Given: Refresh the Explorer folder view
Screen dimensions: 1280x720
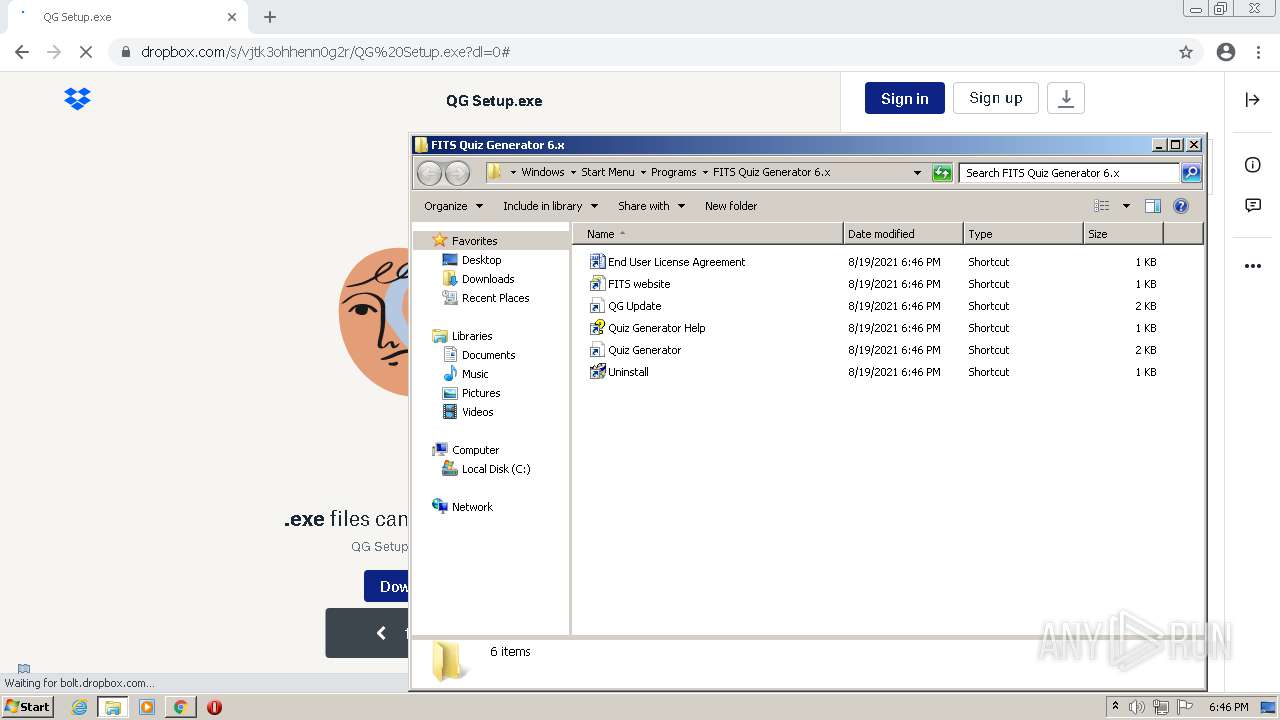Looking at the screenshot, I should 941,173.
